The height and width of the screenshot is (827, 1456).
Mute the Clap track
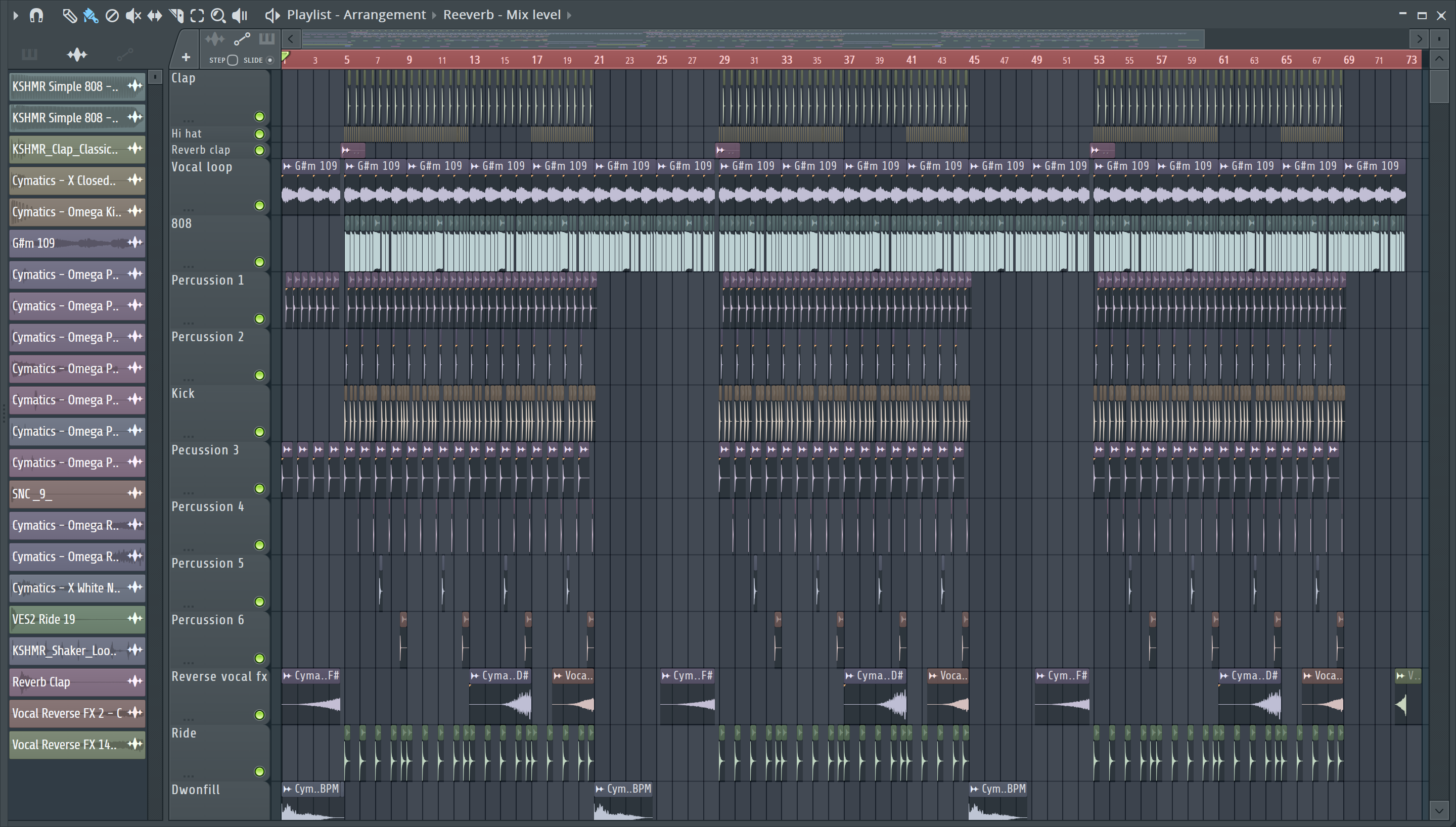coord(259,116)
